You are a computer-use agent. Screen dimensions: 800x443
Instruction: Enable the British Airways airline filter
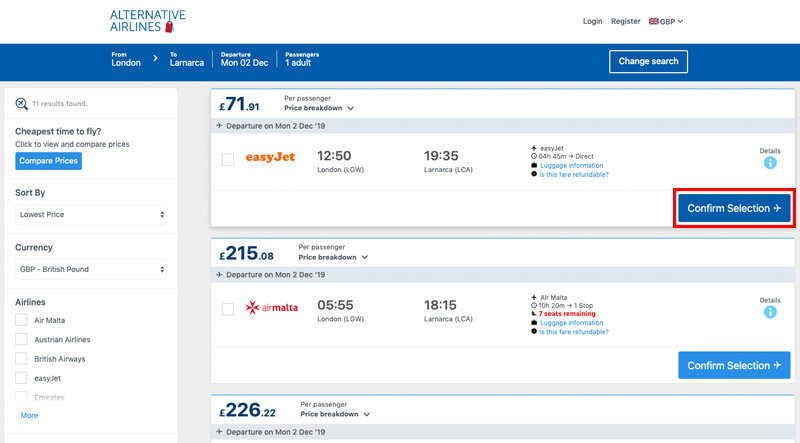click(x=21, y=359)
